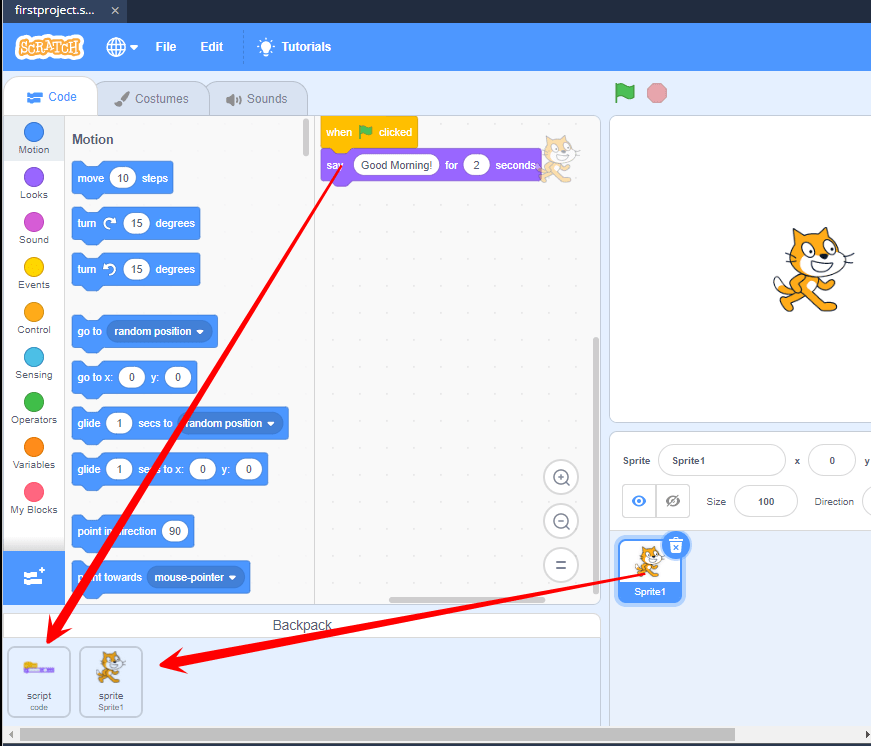Click the red stop sign
This screenshot has height=746, width=871.
[x=656, y=92]
